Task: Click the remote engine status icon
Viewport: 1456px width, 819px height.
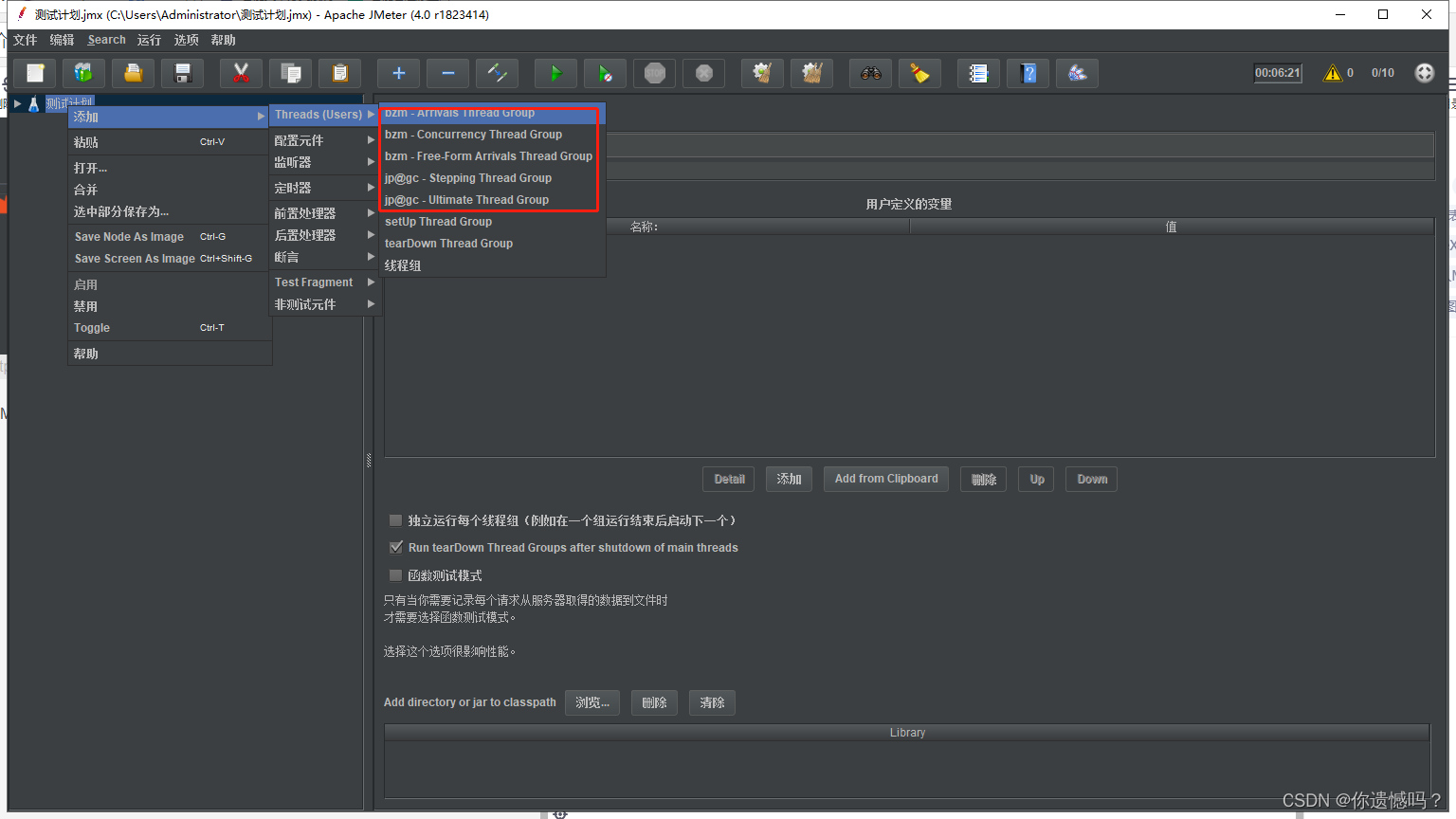Action: click(1425, 73)
